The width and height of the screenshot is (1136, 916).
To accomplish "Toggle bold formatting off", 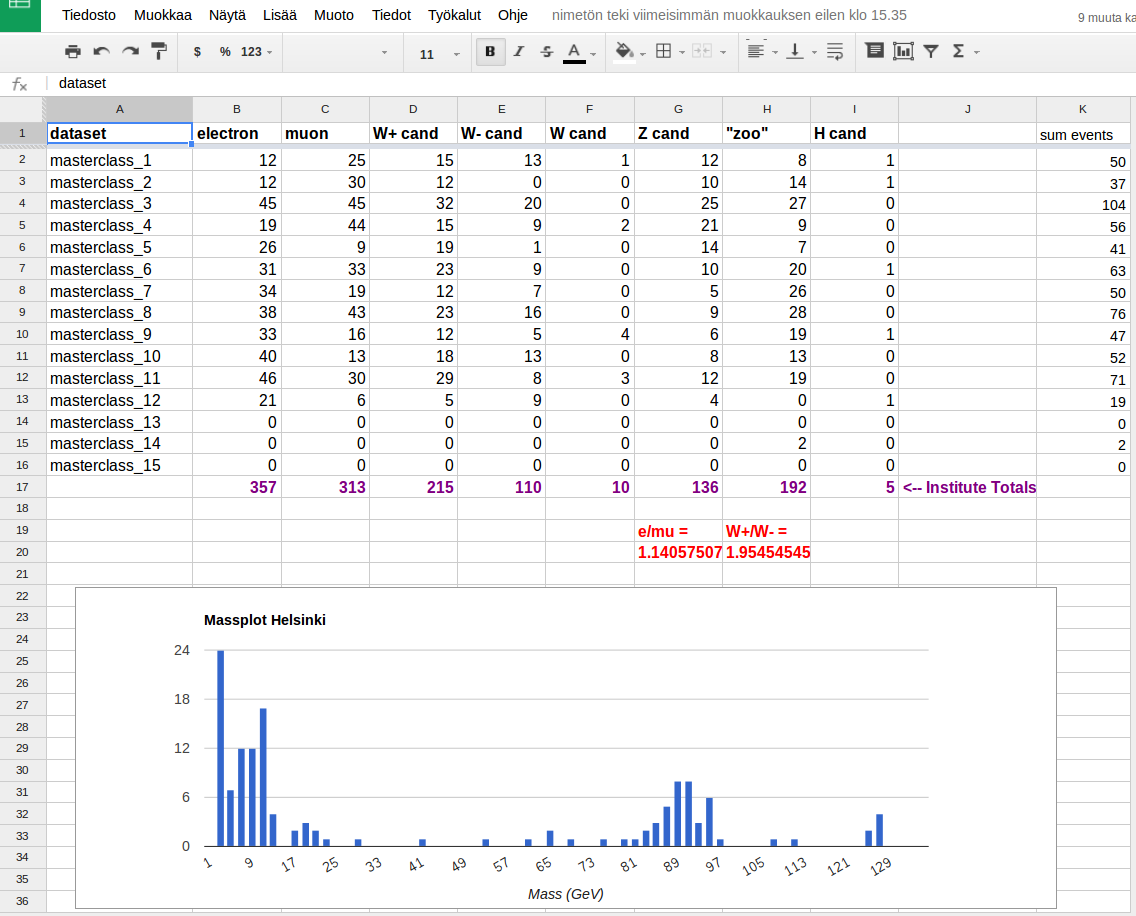I will pyautogui.click(x=490, y=51).
